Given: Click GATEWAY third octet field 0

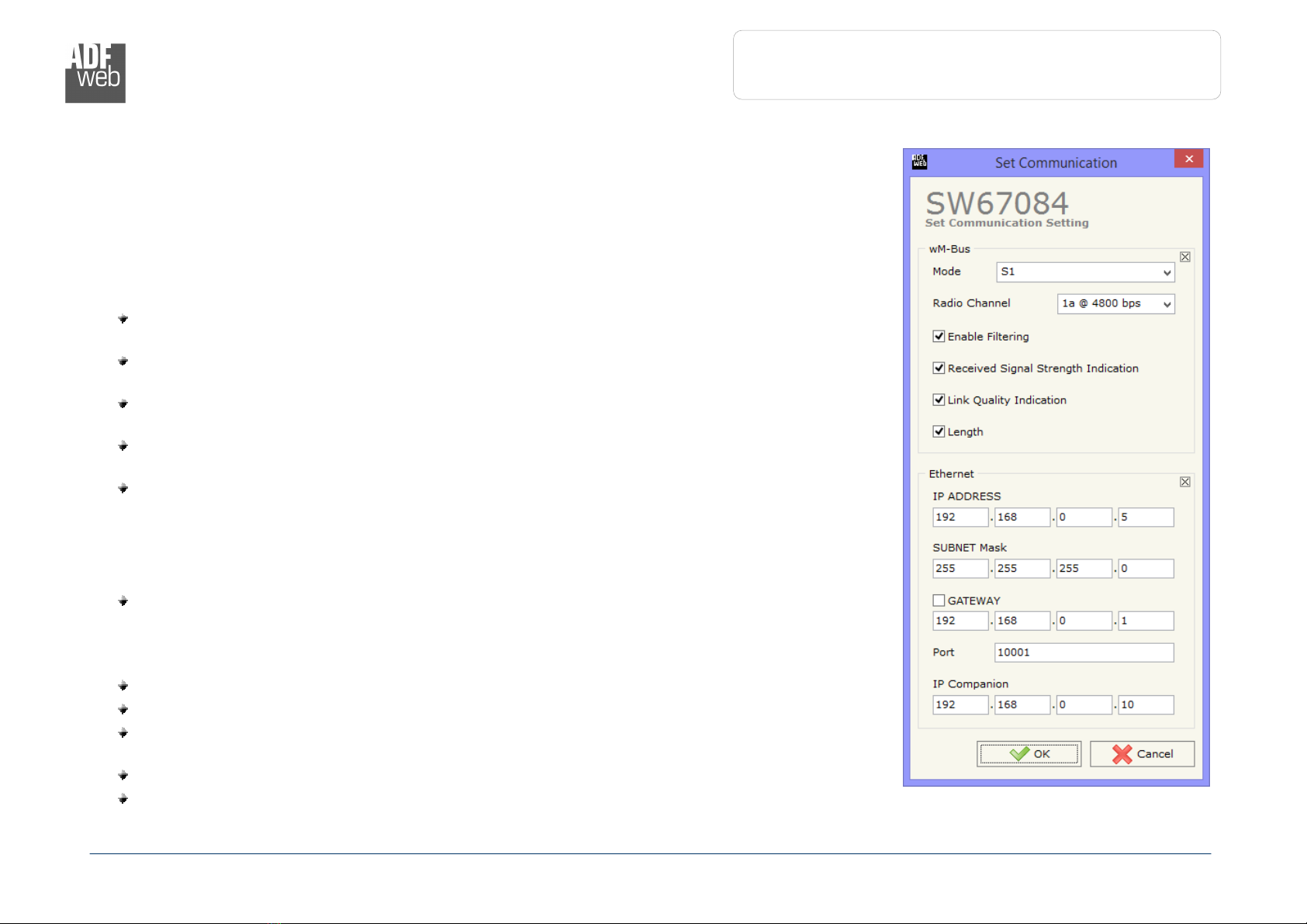Looking at the screenshot, I should tap(1084, 621).
